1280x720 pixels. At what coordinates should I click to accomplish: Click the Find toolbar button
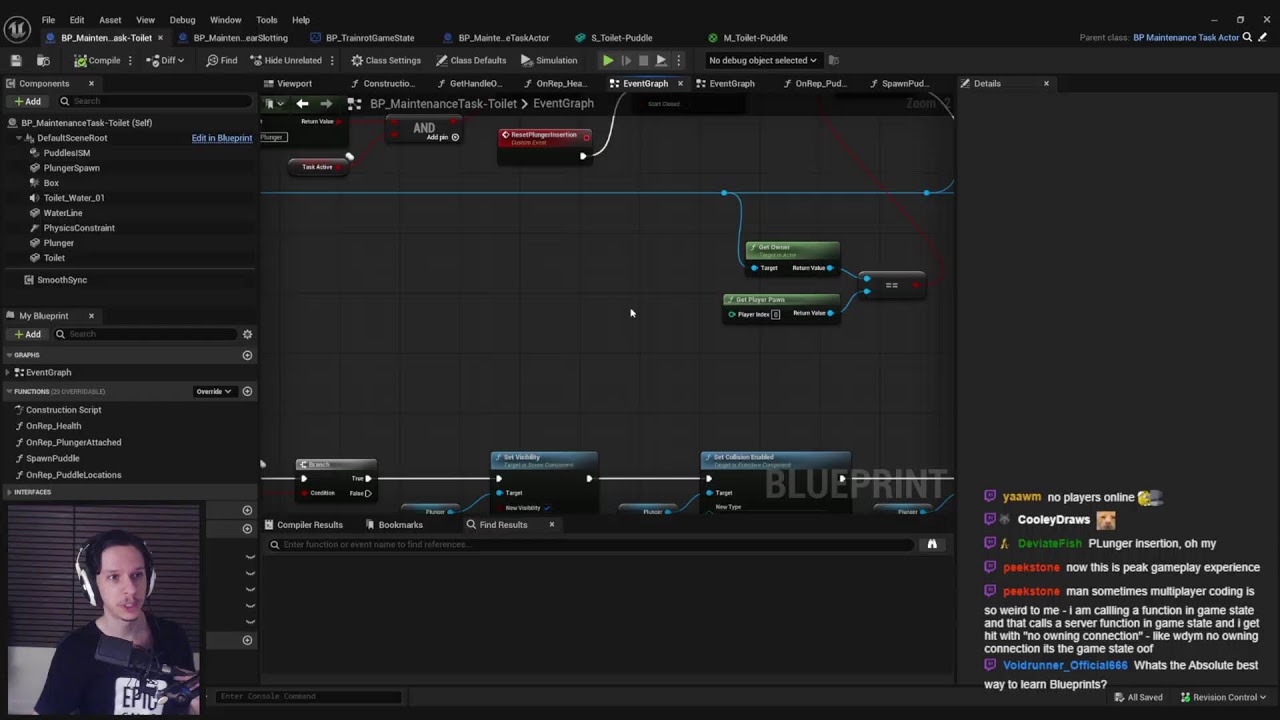[x=222, y=60]
